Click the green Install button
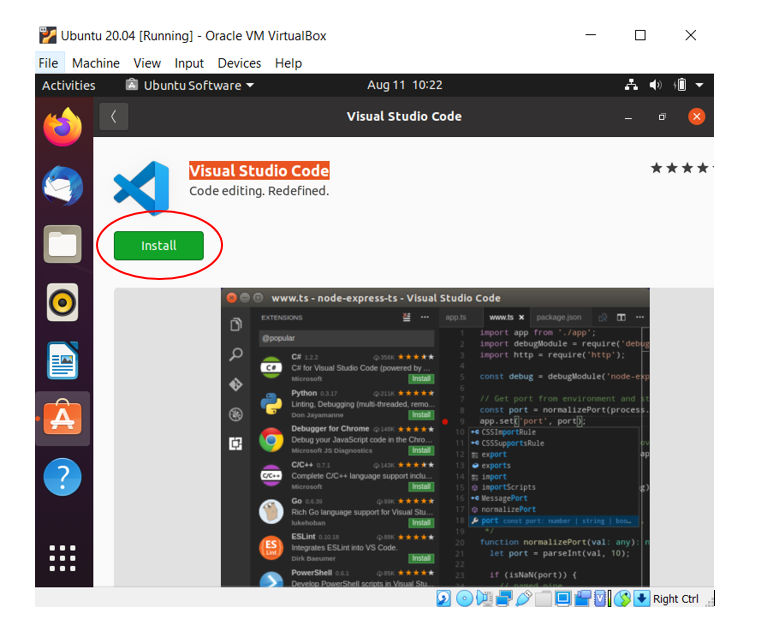 click(159, 246)
